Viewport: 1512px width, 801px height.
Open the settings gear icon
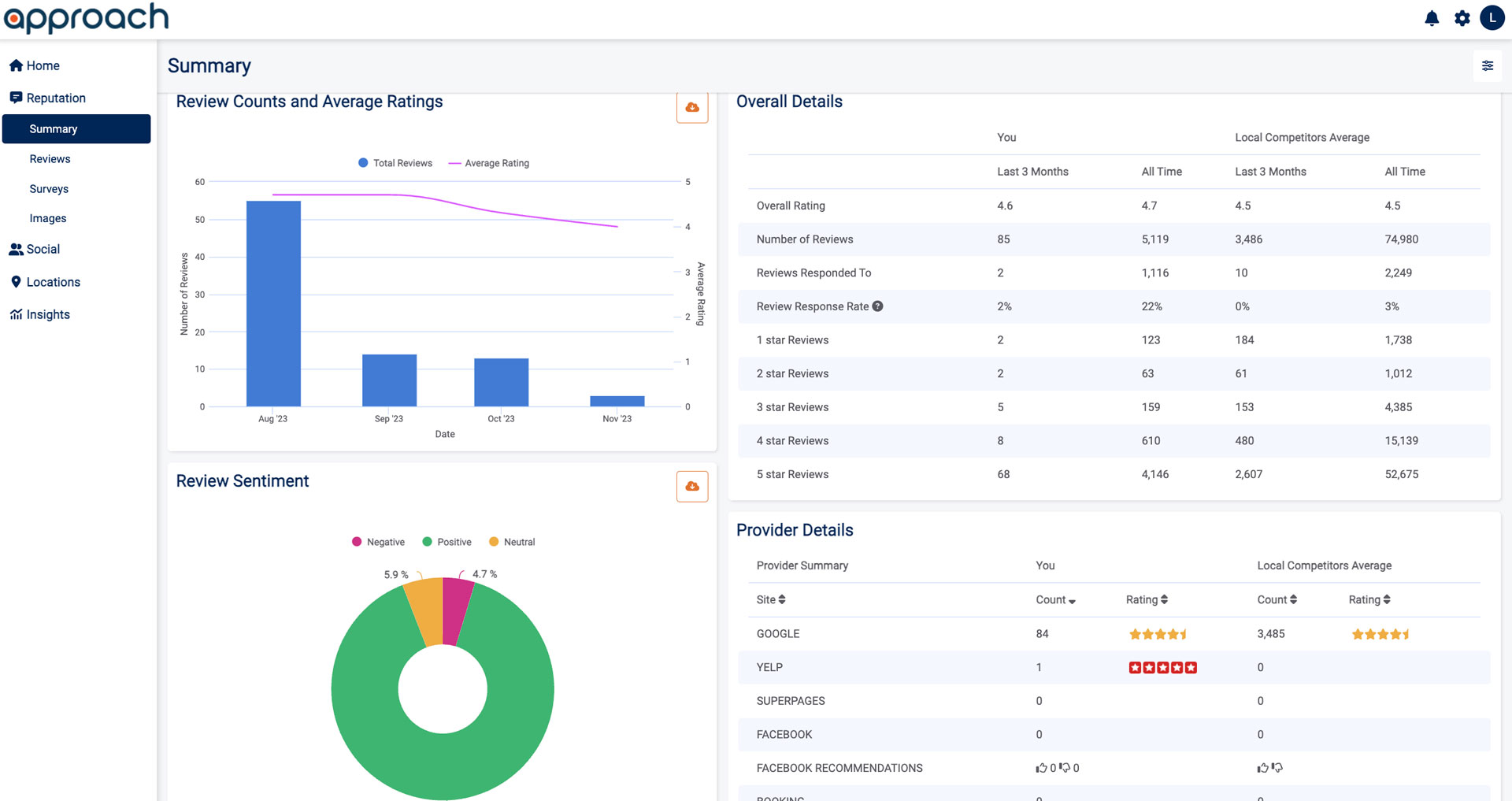[x=1462, y=19]
